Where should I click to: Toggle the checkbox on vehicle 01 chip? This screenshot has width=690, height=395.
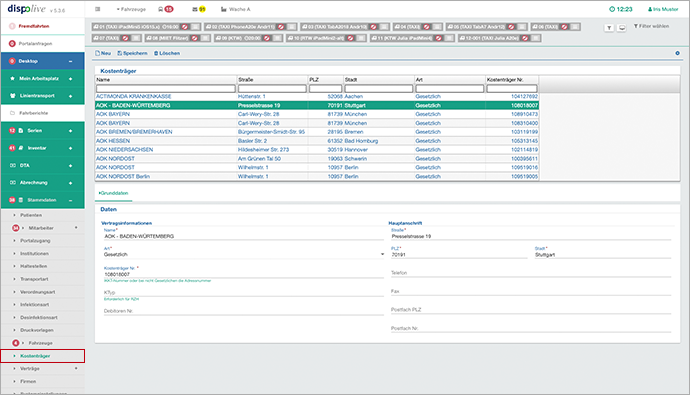pyautogui.click(x=195, y=27)
